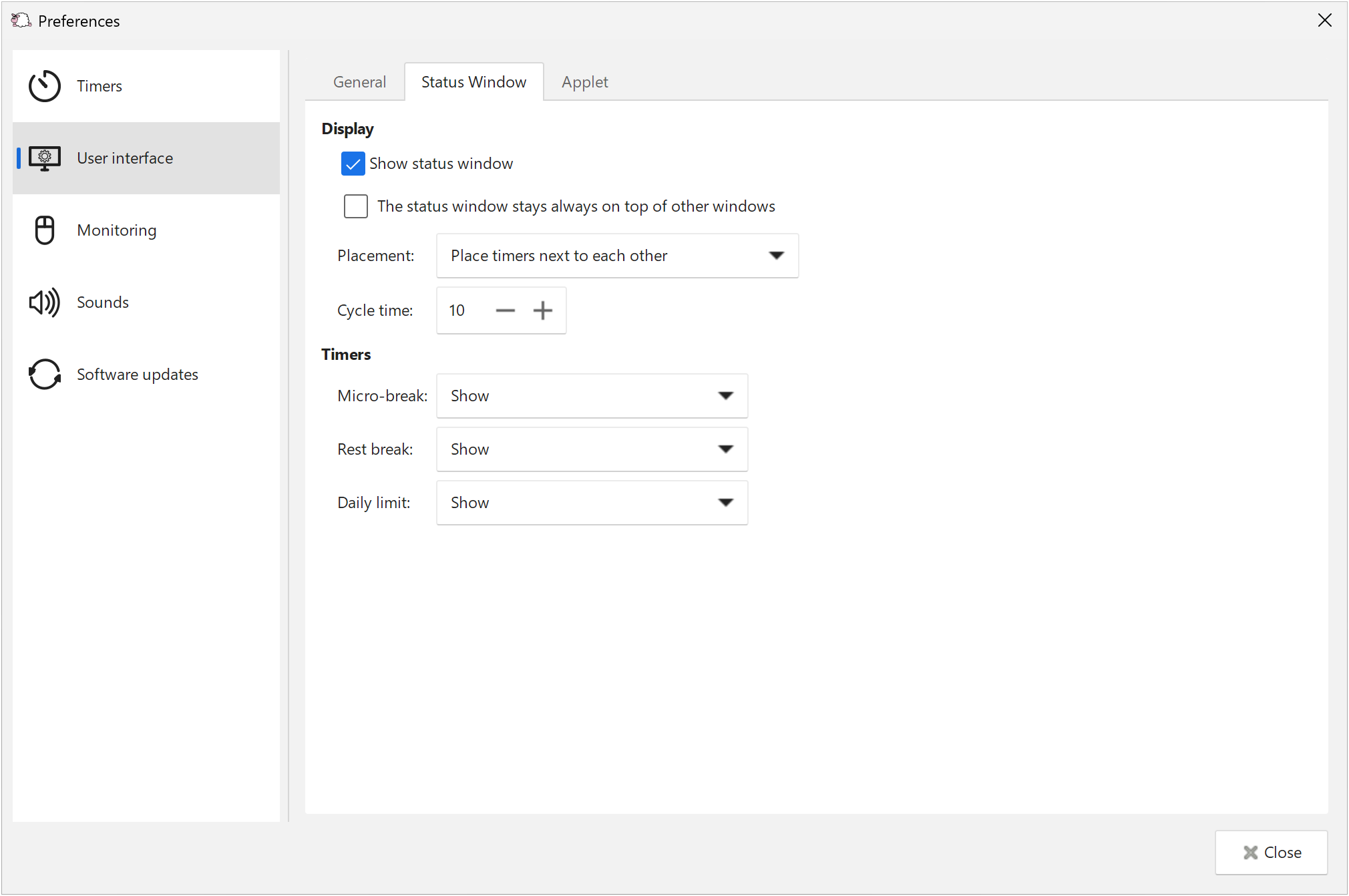Switch to the Applet tab
Screen dimensions: 1349x896
585,82
